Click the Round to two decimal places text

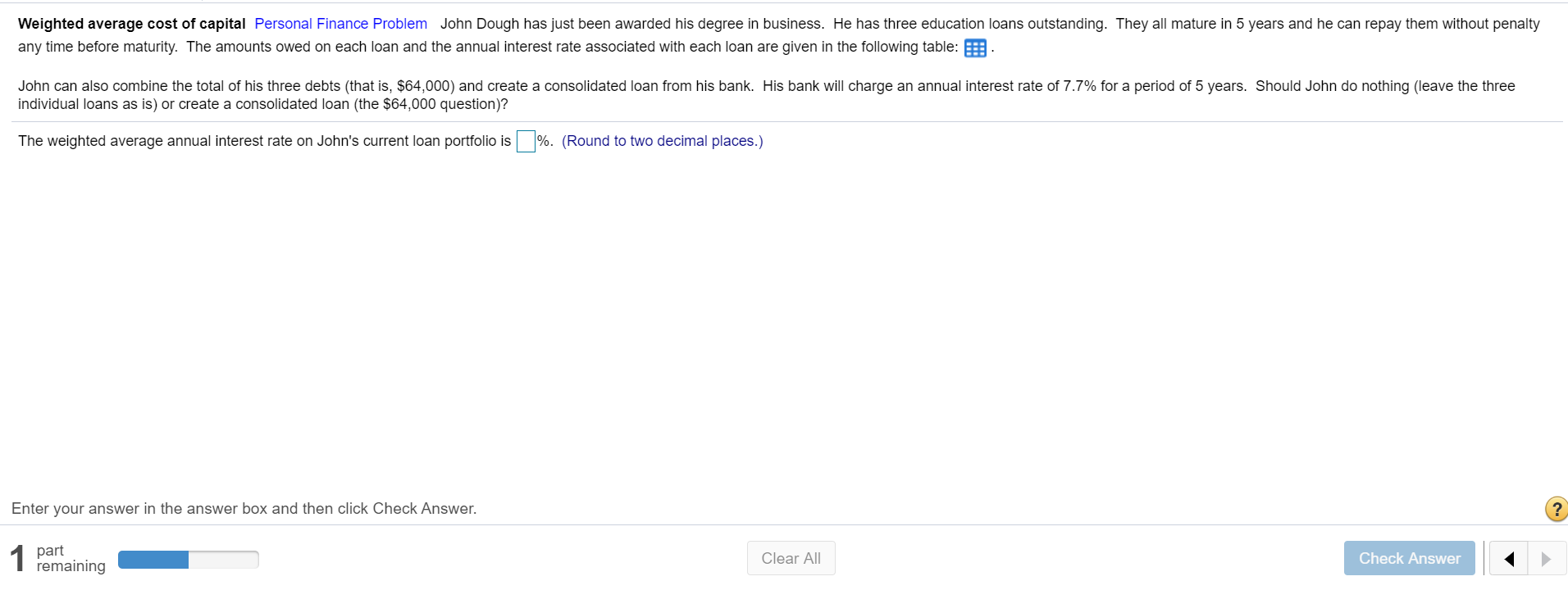pos(661,141)
